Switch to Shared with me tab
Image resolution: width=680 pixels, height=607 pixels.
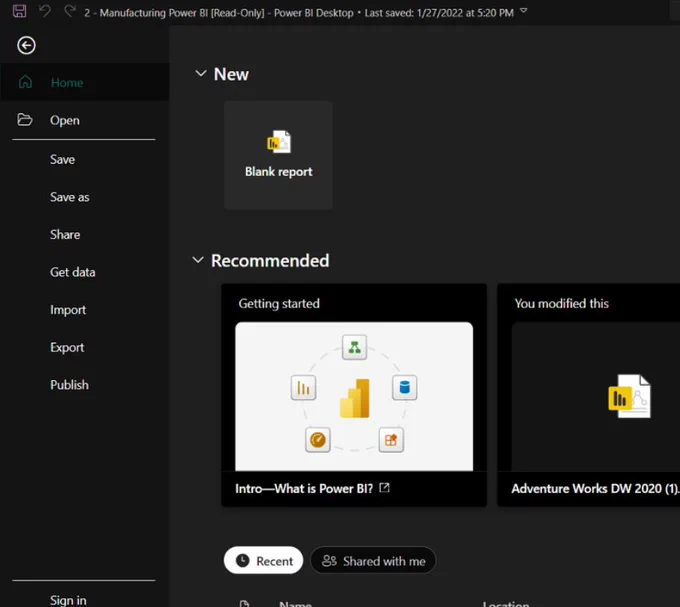tap(373, 561)
